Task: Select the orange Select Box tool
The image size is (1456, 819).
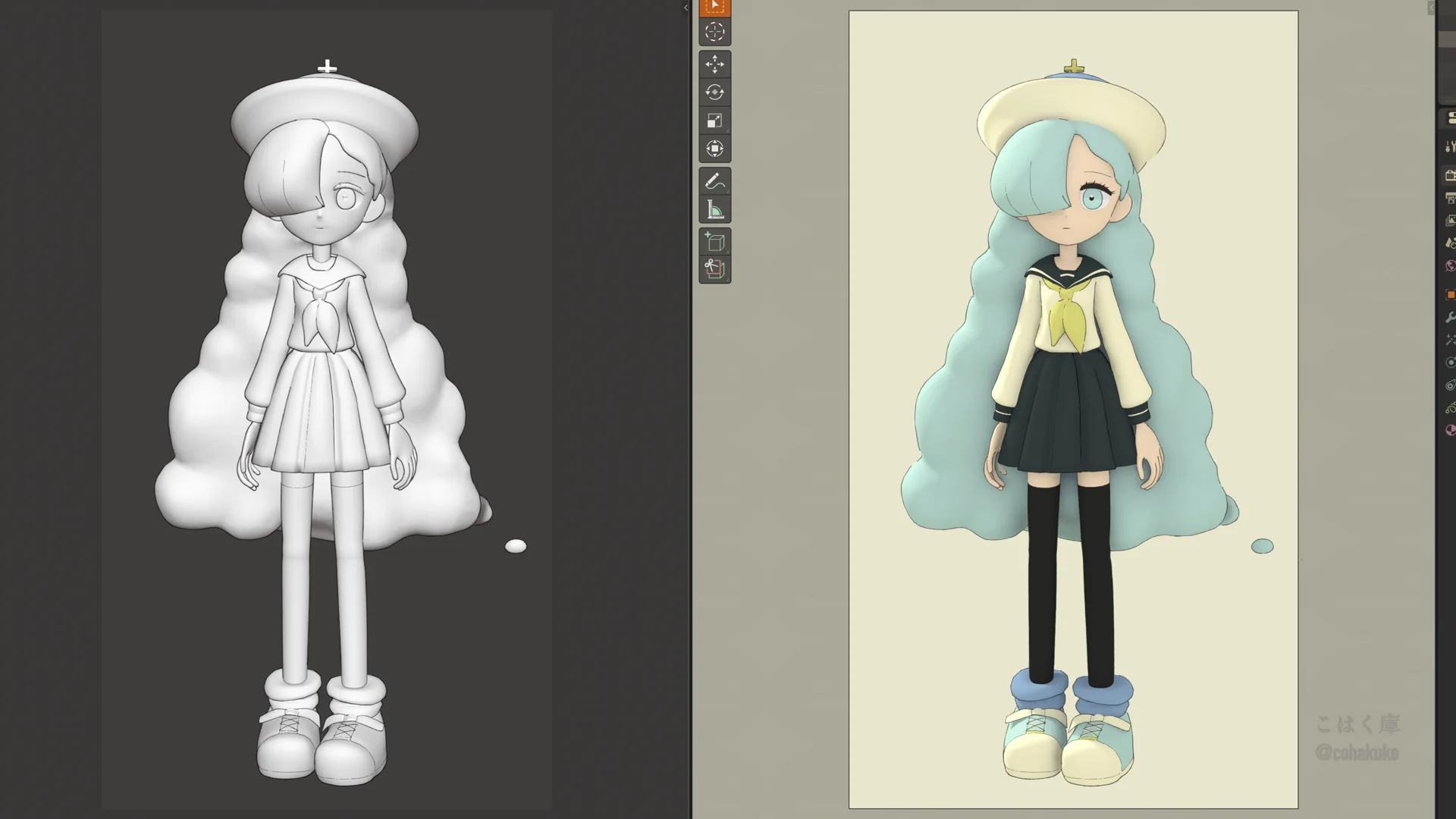Action: [x=714, y=7]
